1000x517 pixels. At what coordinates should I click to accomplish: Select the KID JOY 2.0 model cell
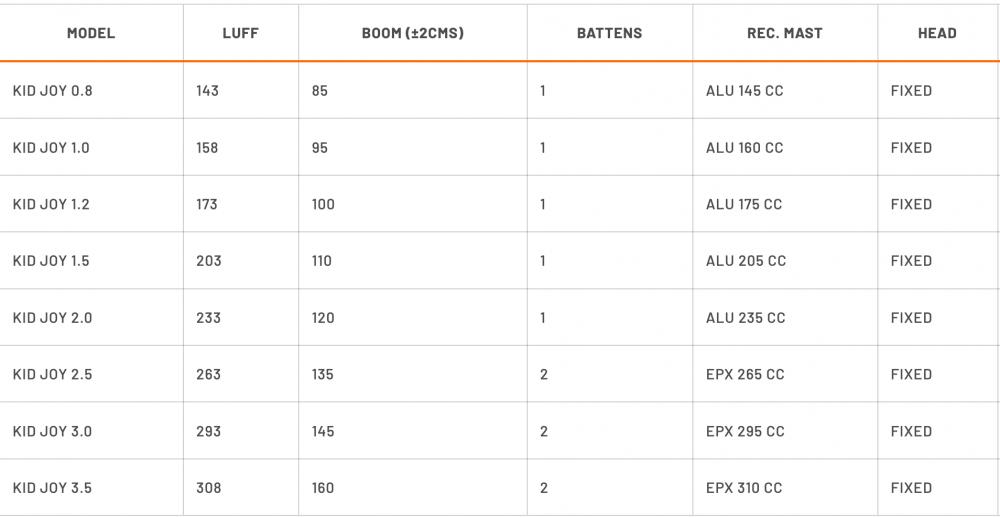pyautogui.click(x=52, y=318)
